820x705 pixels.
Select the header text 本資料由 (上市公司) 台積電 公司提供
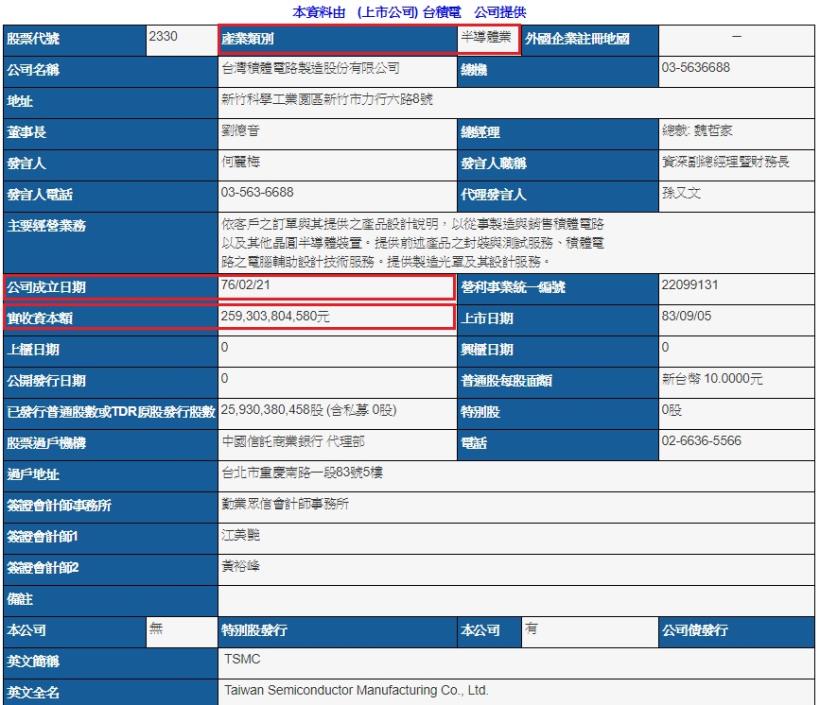(x=409, y=12)
